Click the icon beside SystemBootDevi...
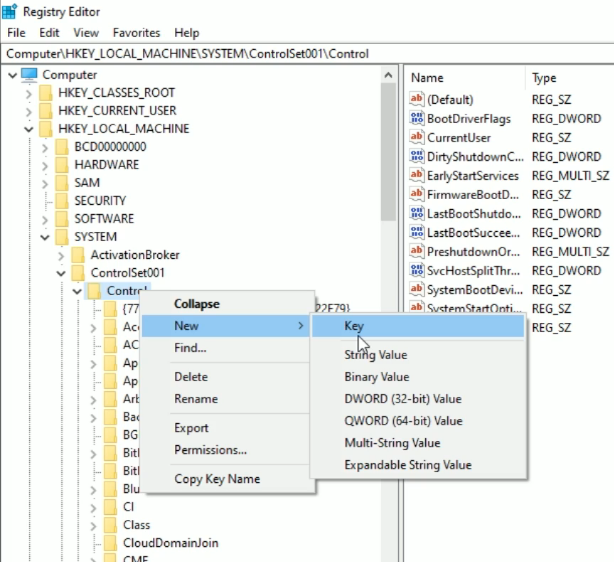 417,289
